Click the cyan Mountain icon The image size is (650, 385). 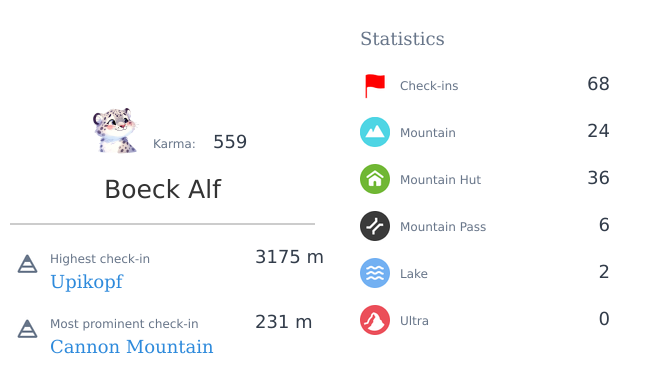[375, 132]
